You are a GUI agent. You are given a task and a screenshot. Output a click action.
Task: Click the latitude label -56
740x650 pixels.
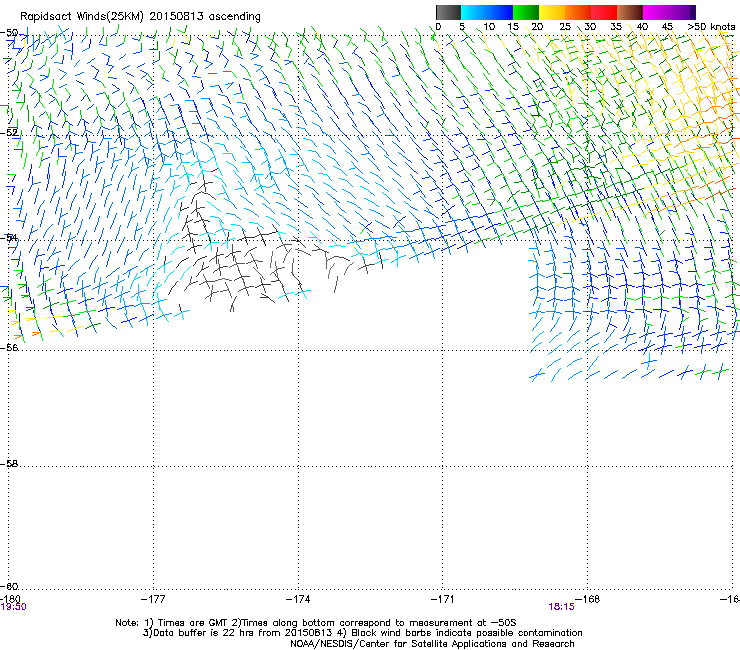[x=9, y=347]
